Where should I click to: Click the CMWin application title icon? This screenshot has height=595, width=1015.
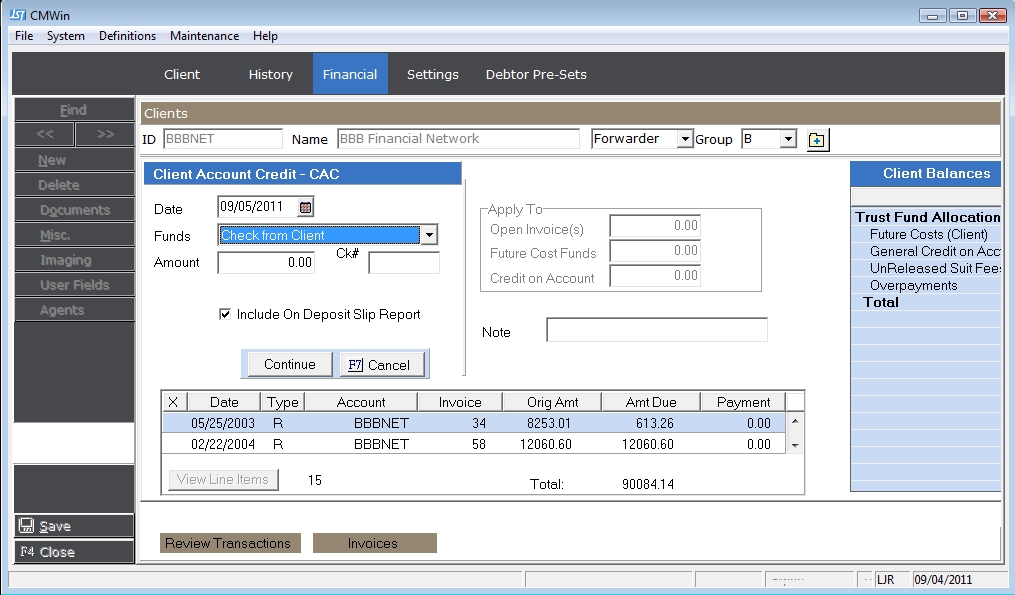point(17,15)
